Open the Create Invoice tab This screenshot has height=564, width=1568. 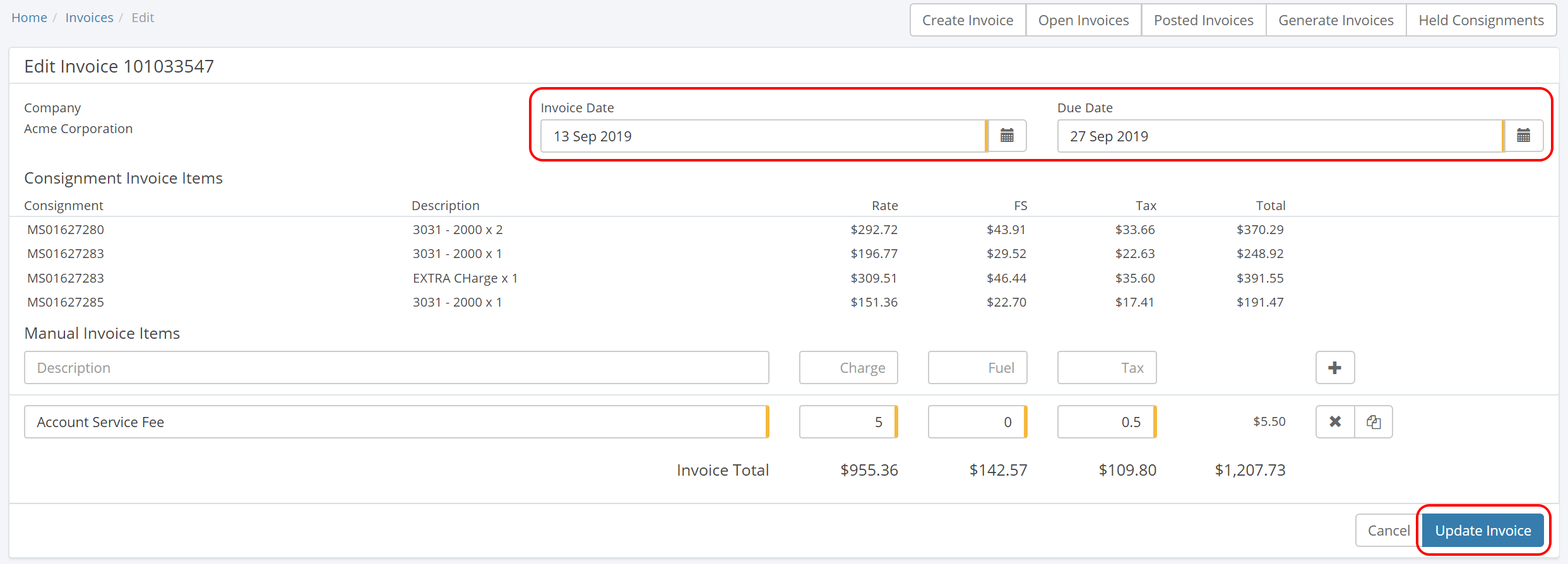click(x=968, y=20)
